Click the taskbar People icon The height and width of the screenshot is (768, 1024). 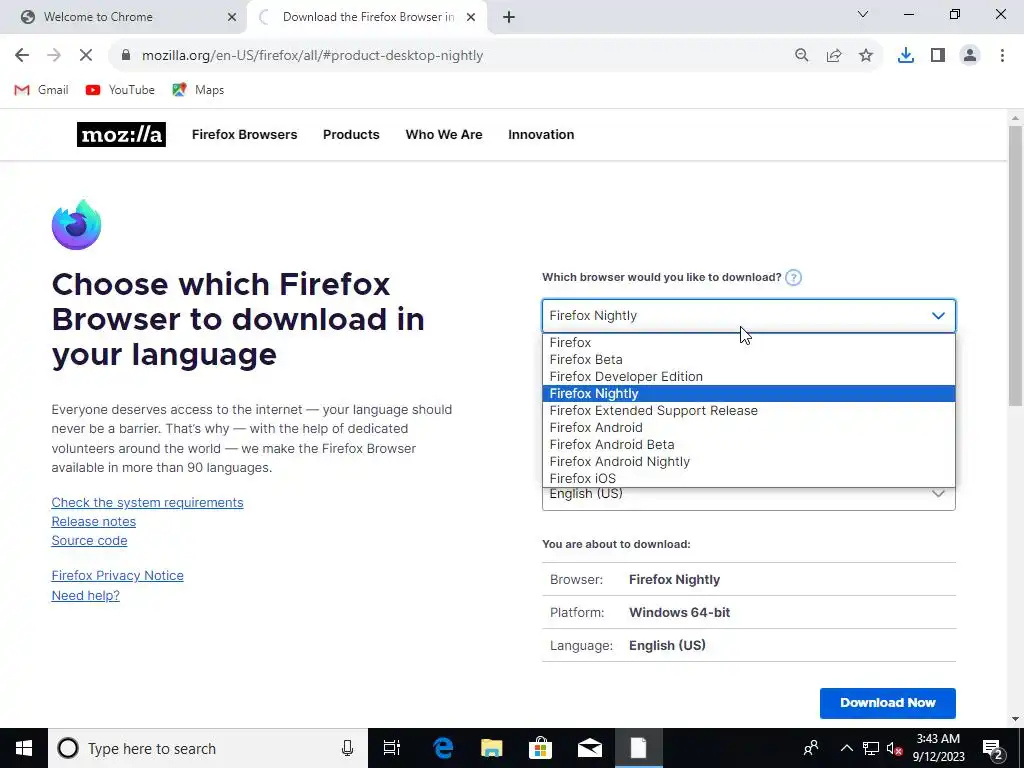(811, 748)
